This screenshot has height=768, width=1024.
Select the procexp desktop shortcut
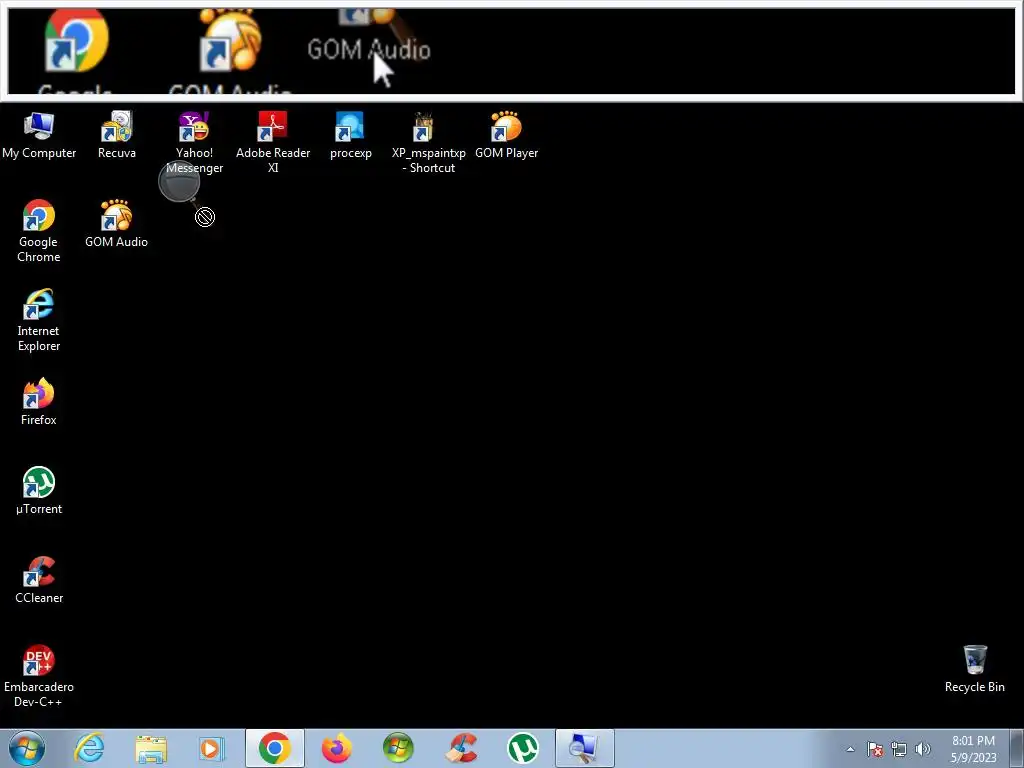(x=351, y=135)
